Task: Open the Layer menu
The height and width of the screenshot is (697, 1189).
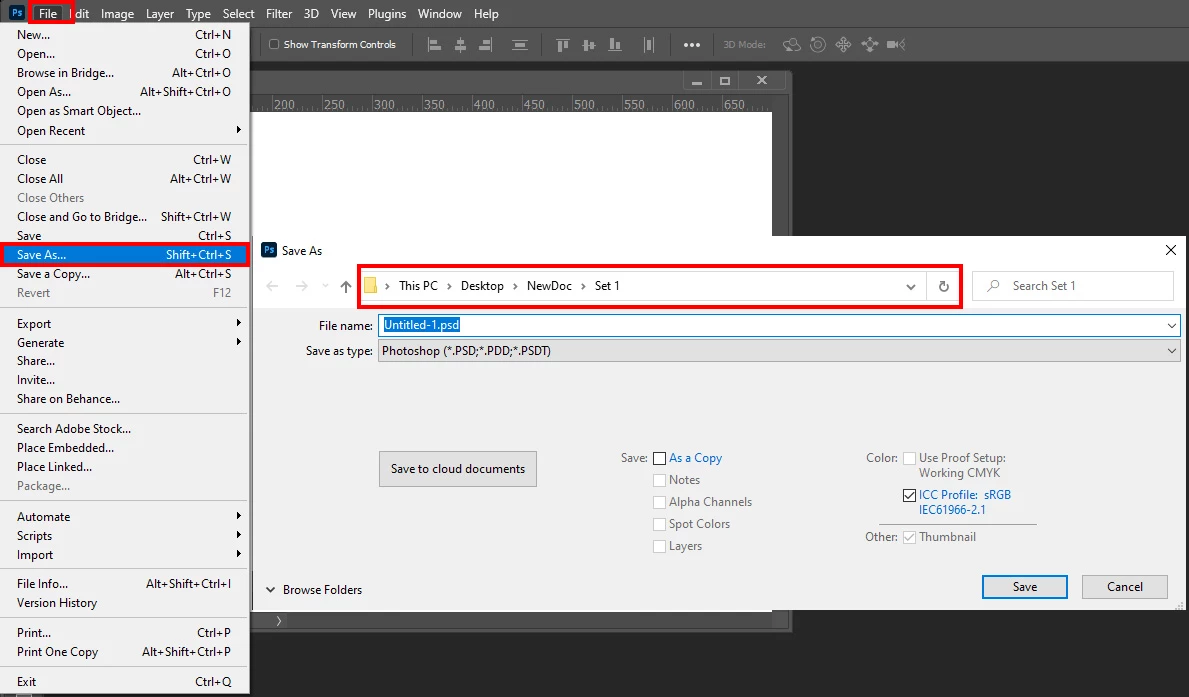Action: 160,14
